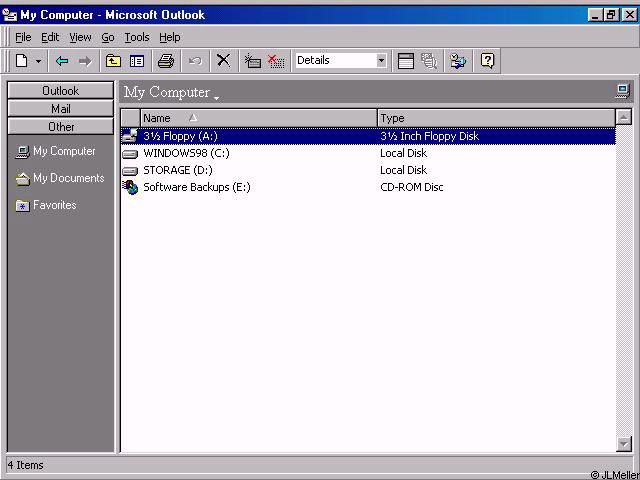Select the Other shortcut group
Image resolution: width=640 pixels, height=480 pixels.
[x=60, y=127]
